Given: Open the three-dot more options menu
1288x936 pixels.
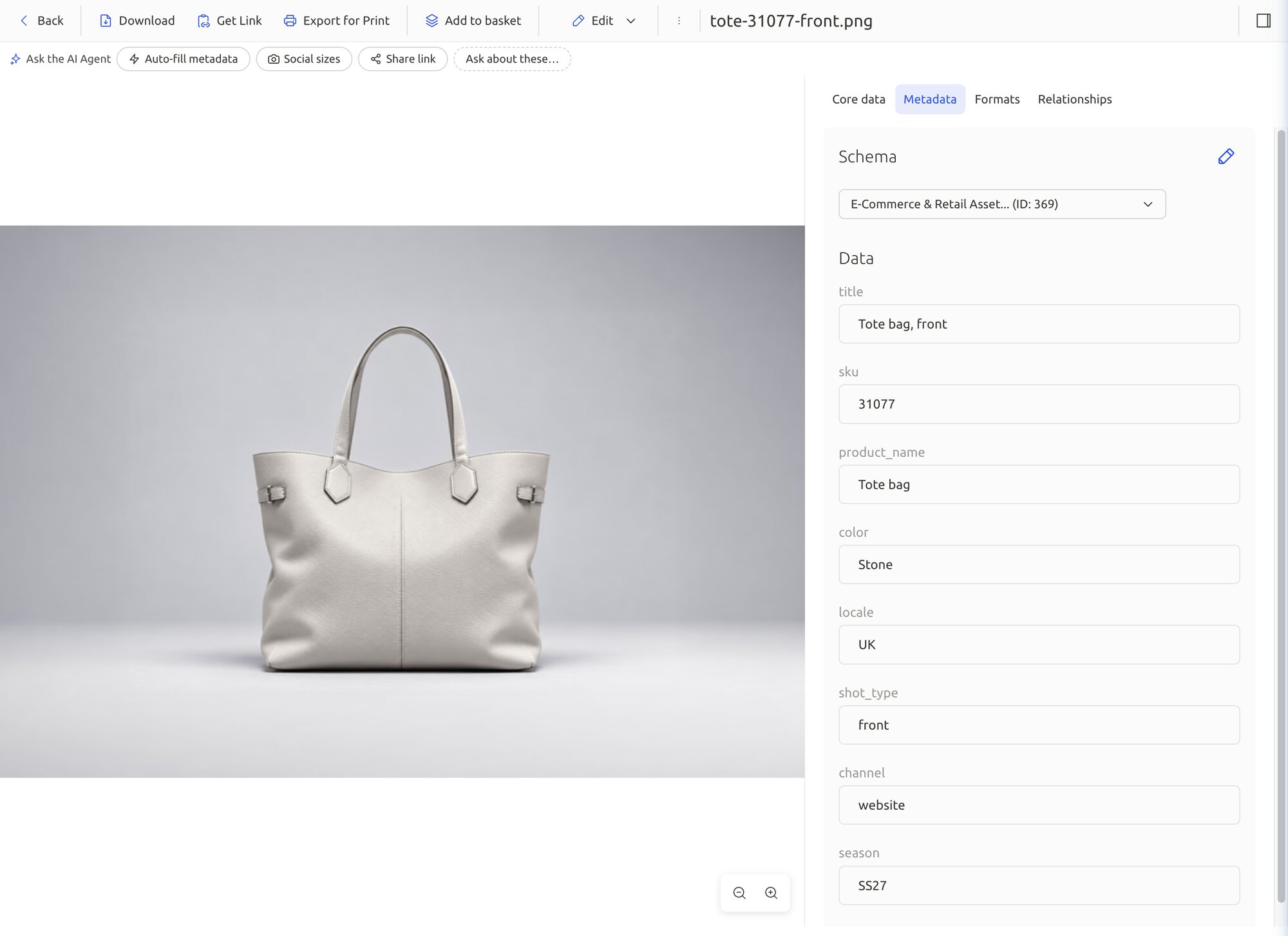Looking at the screenshot, I should (679, 21).
